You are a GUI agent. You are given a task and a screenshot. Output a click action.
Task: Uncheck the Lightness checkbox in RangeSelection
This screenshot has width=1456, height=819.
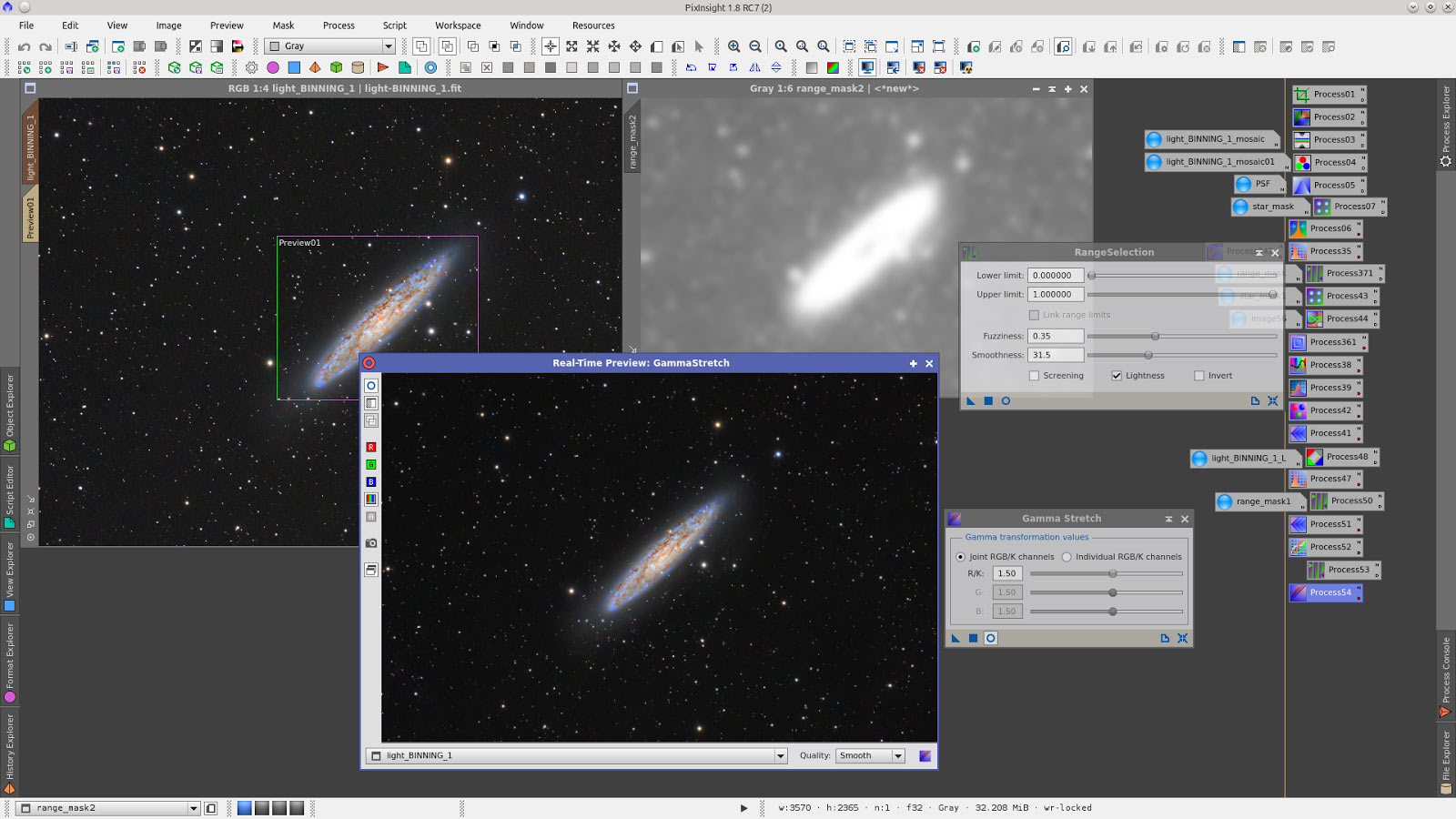(x=1117, y=376)
